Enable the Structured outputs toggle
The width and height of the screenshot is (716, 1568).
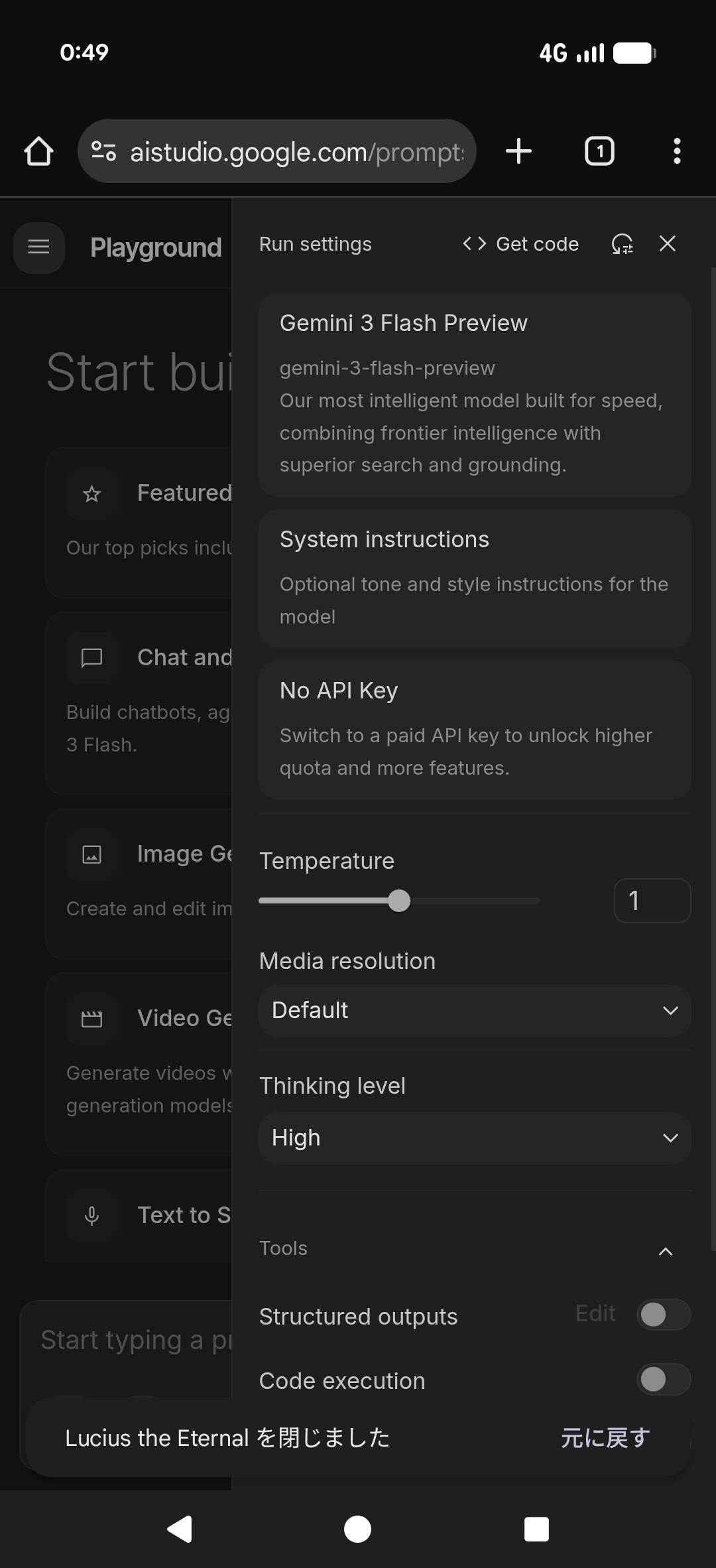[663, 1315]
